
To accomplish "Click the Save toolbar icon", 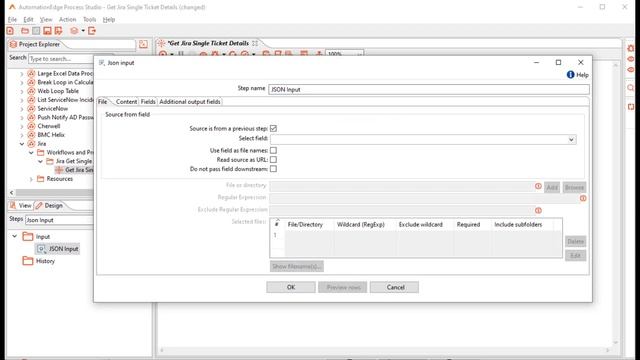I will click(x=47, y=31).
